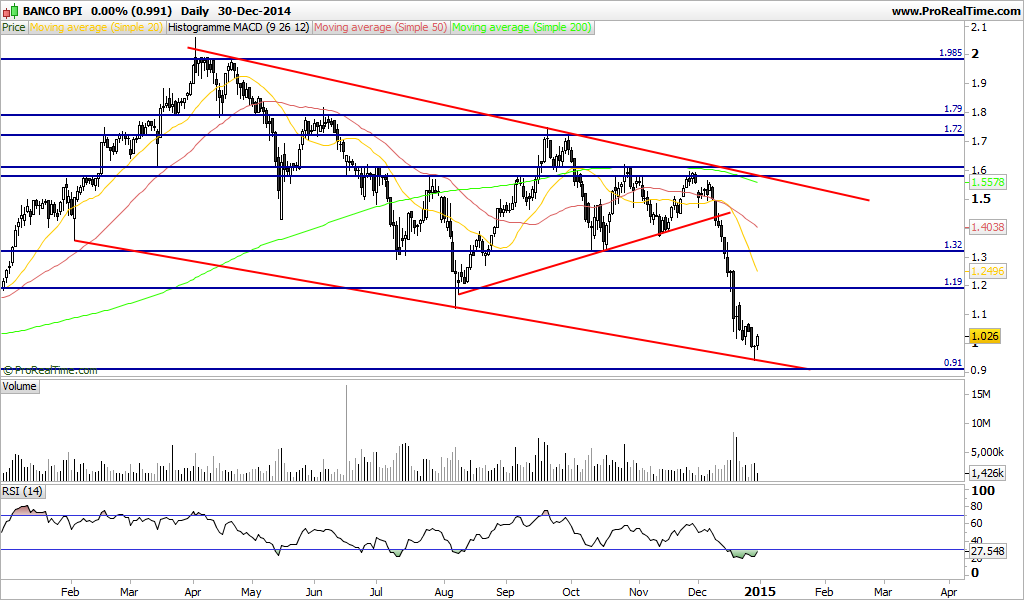
Task: Click the 1,426k volume value tag
Action: [987, 473]
